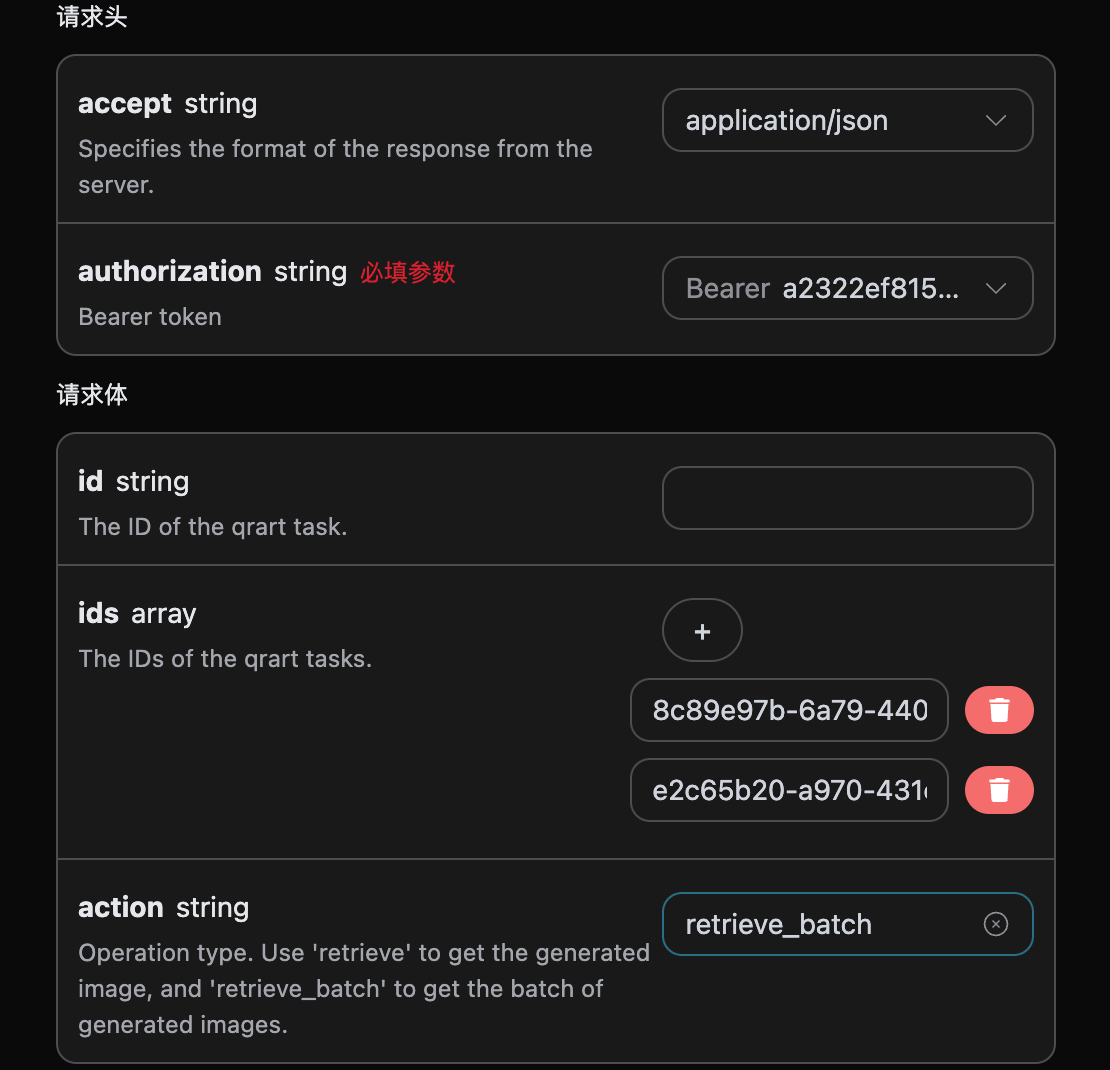
Task: Delete the 8c89e97b task ID entry
Action: click(x=998, y=710)
